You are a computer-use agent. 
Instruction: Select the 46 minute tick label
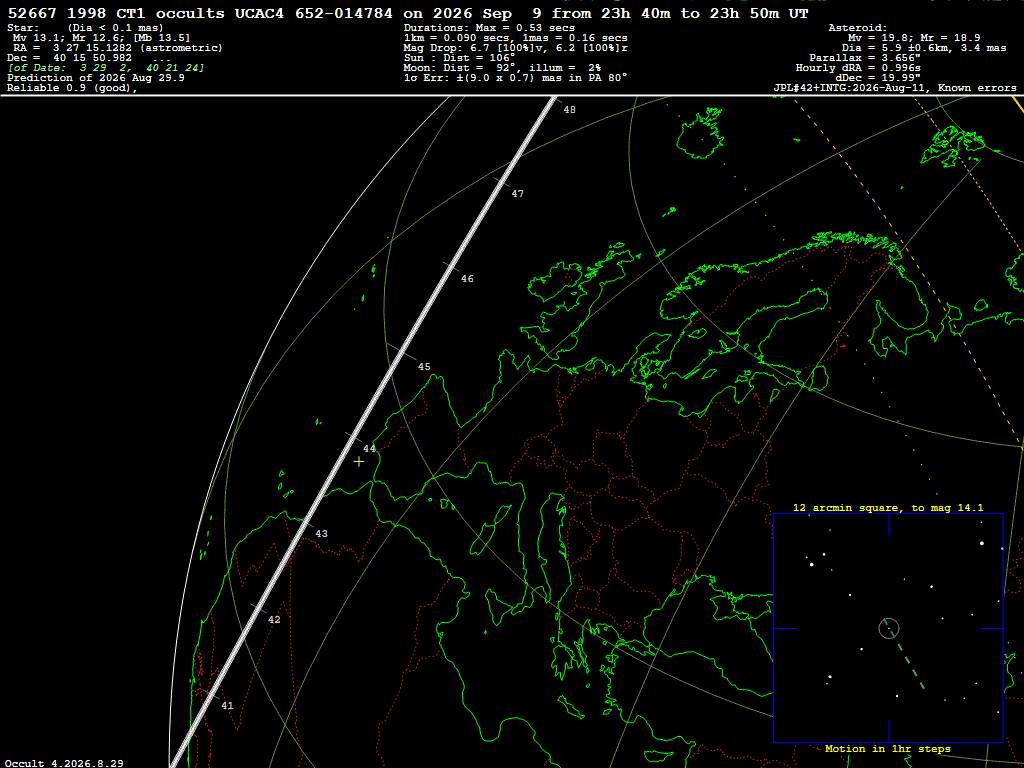[x=468, y=279]
